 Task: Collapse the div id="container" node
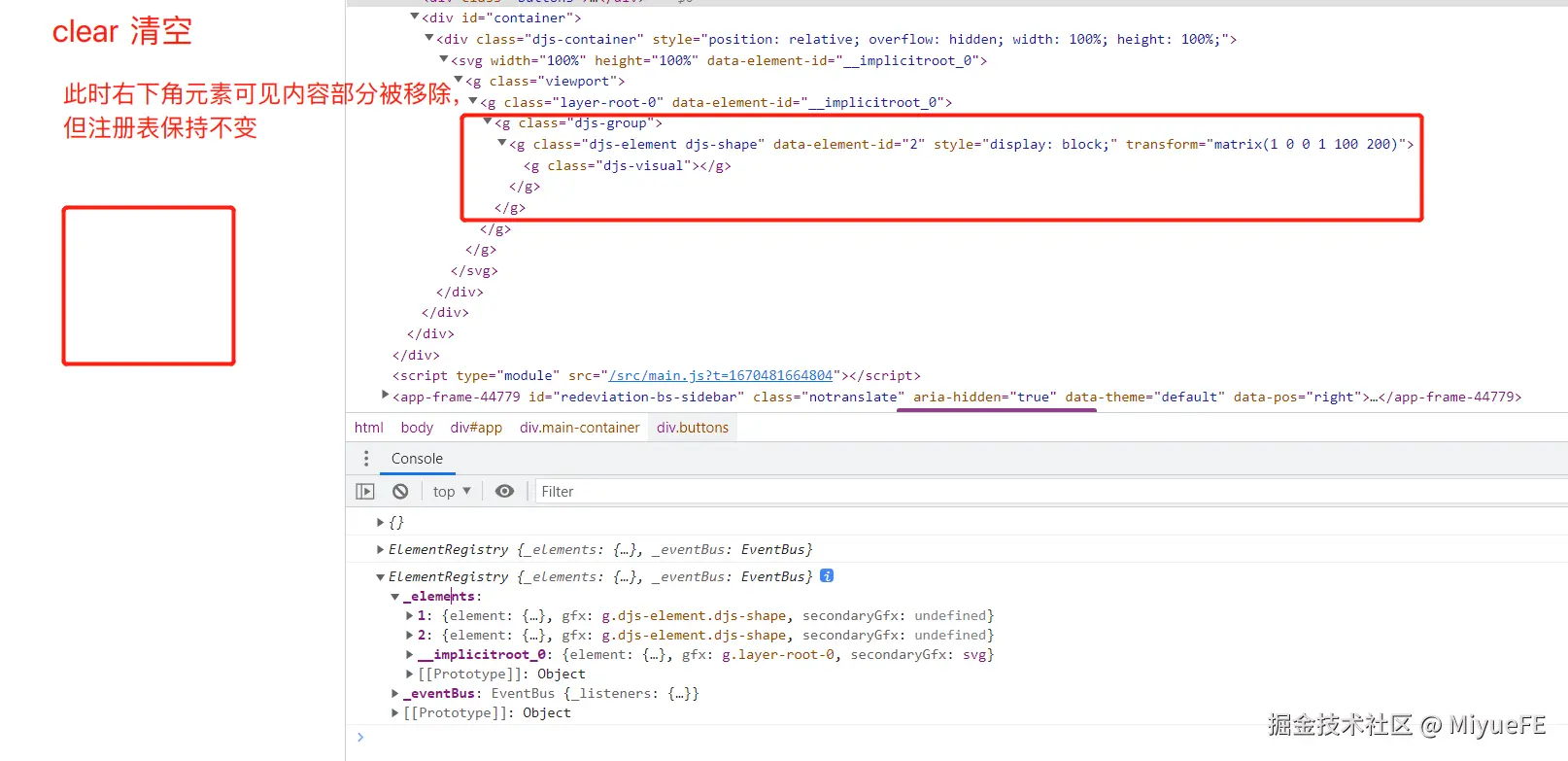pos(415,17)
